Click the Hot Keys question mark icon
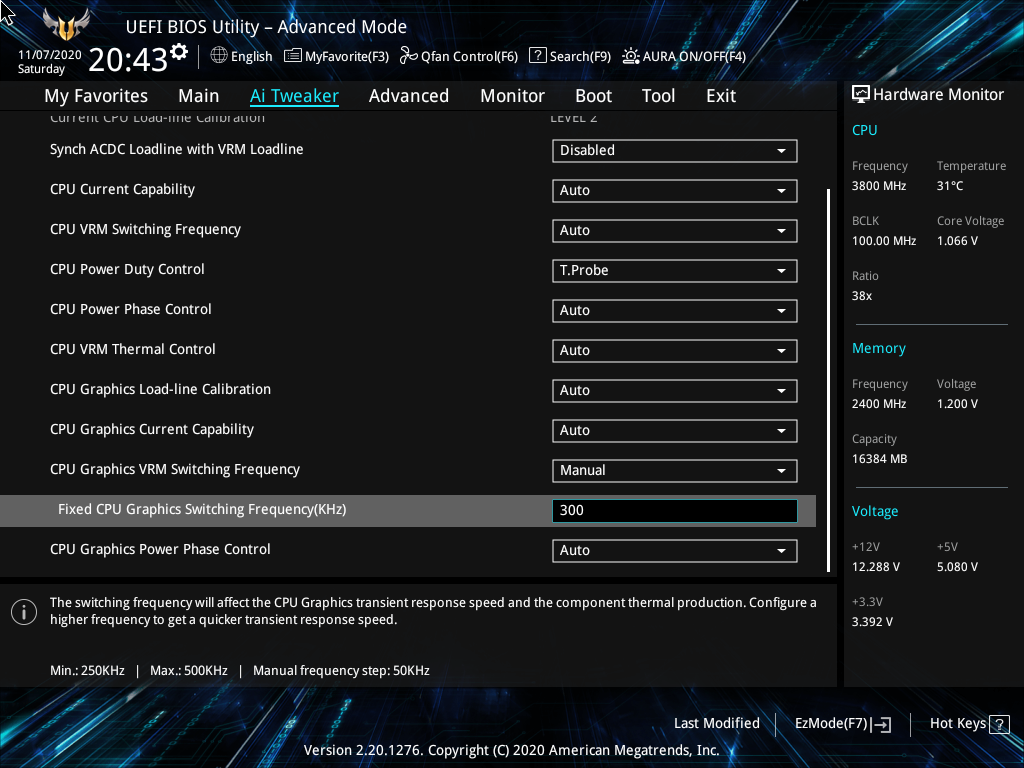Image resolution: width=1024 pixels, height=768 pixels. 999,723
